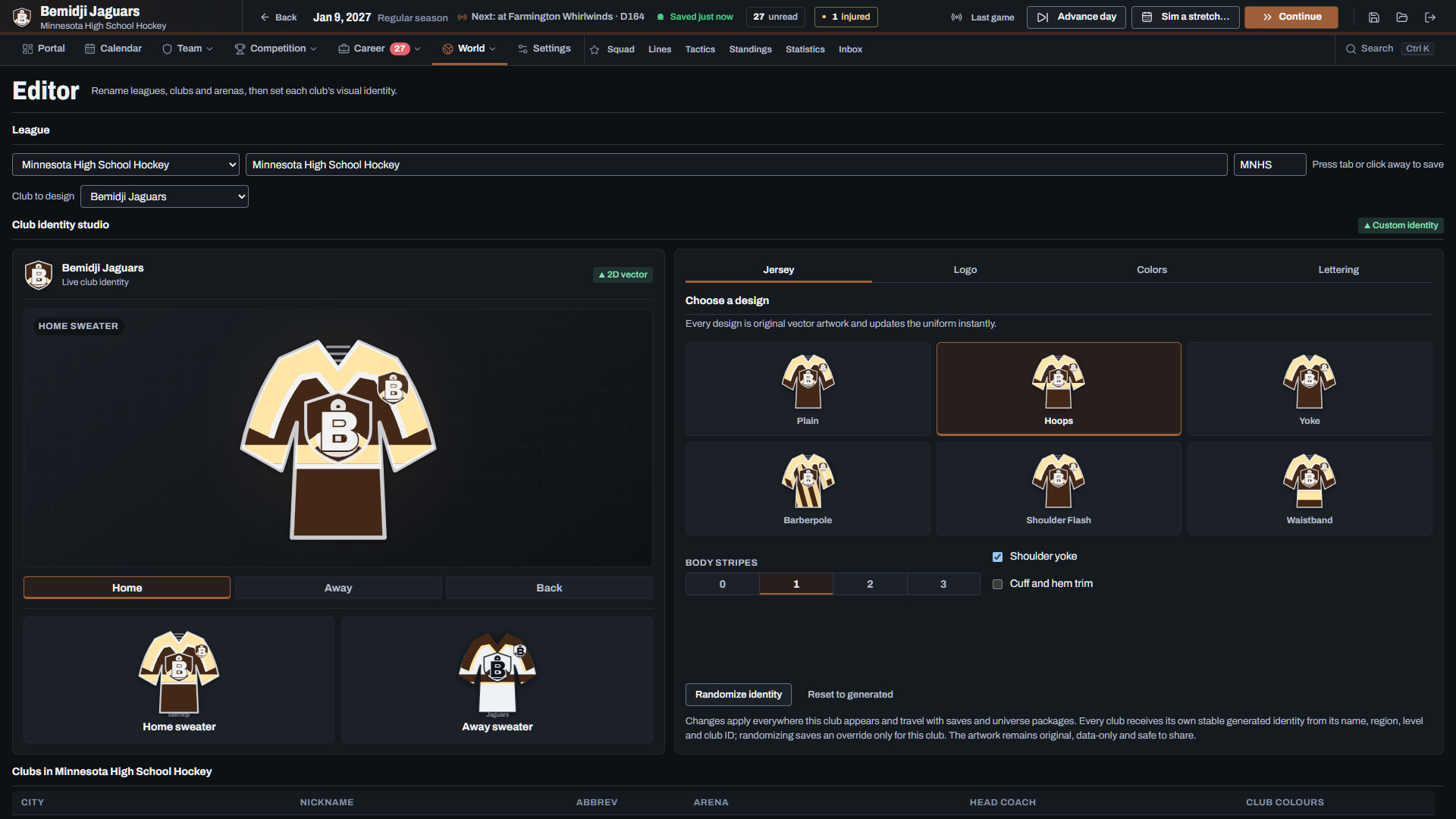The image size is (1456, 819).
Task: Click the exit/logout icon in top bar
Action: point(1430,17)
